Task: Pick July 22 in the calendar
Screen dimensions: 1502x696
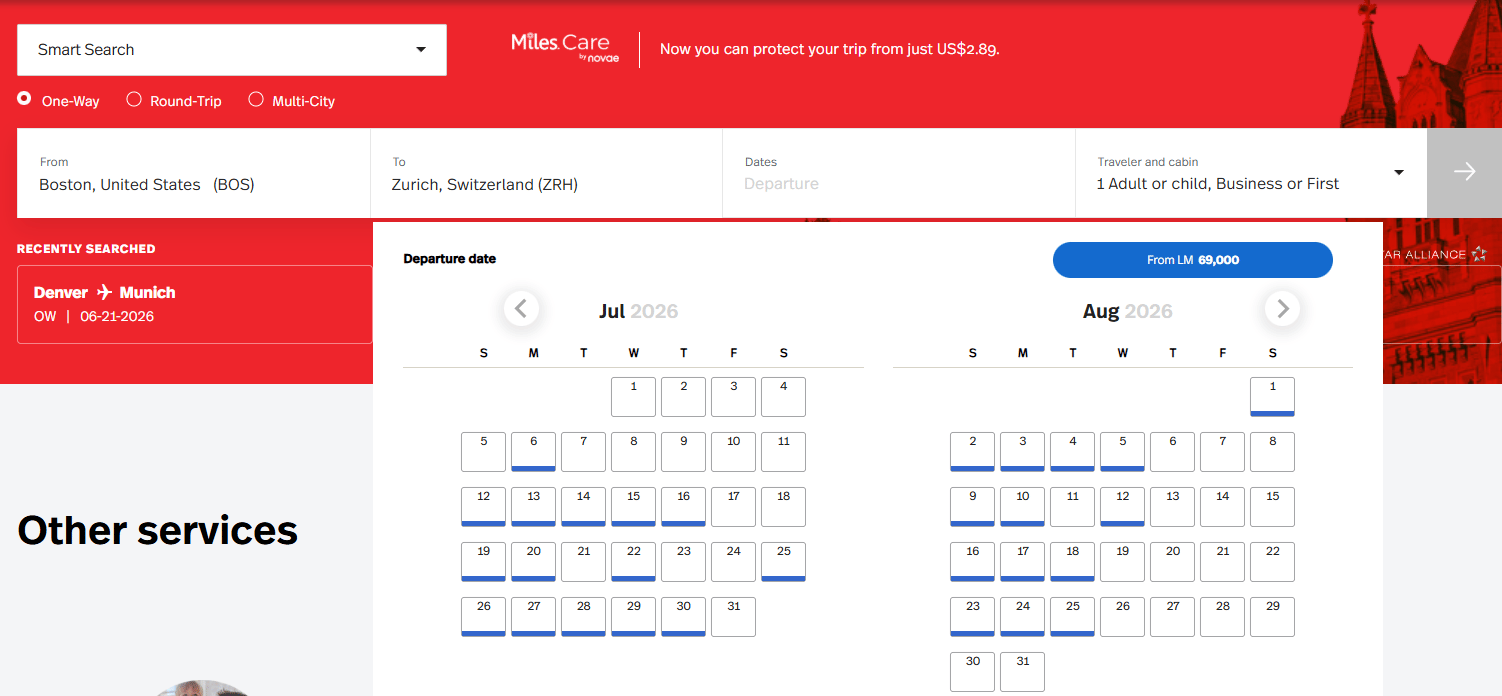Action: coord(633,562)
